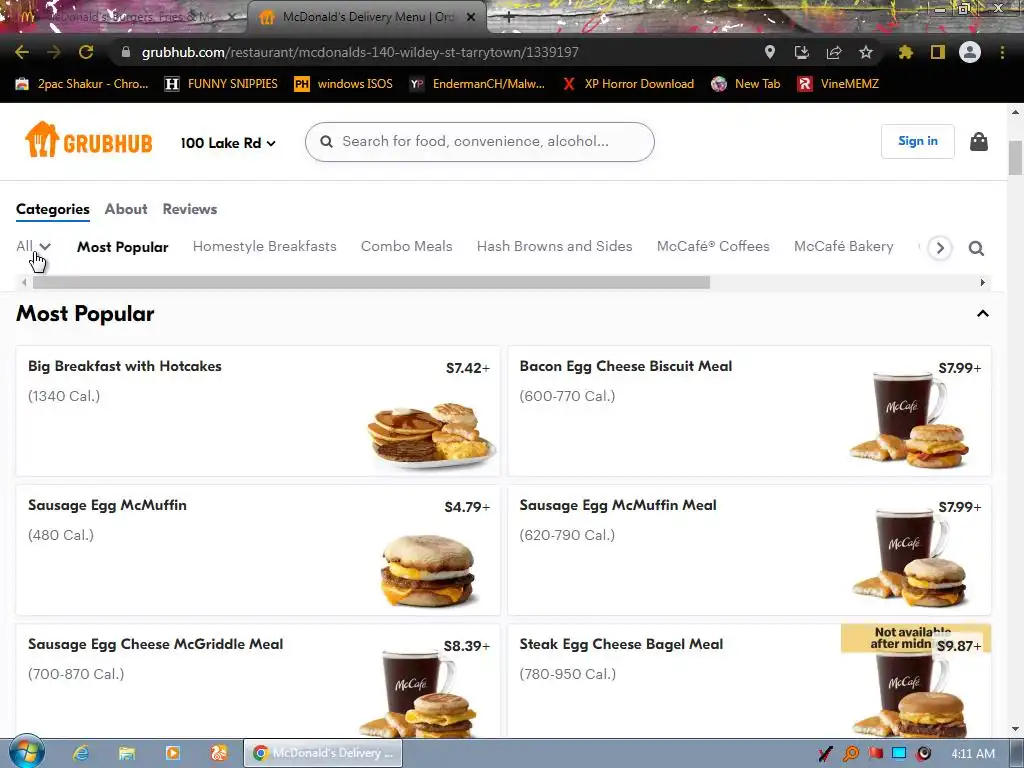Switch to the About tab
This screenshot has height=768, width=1024.
[126, 209]
